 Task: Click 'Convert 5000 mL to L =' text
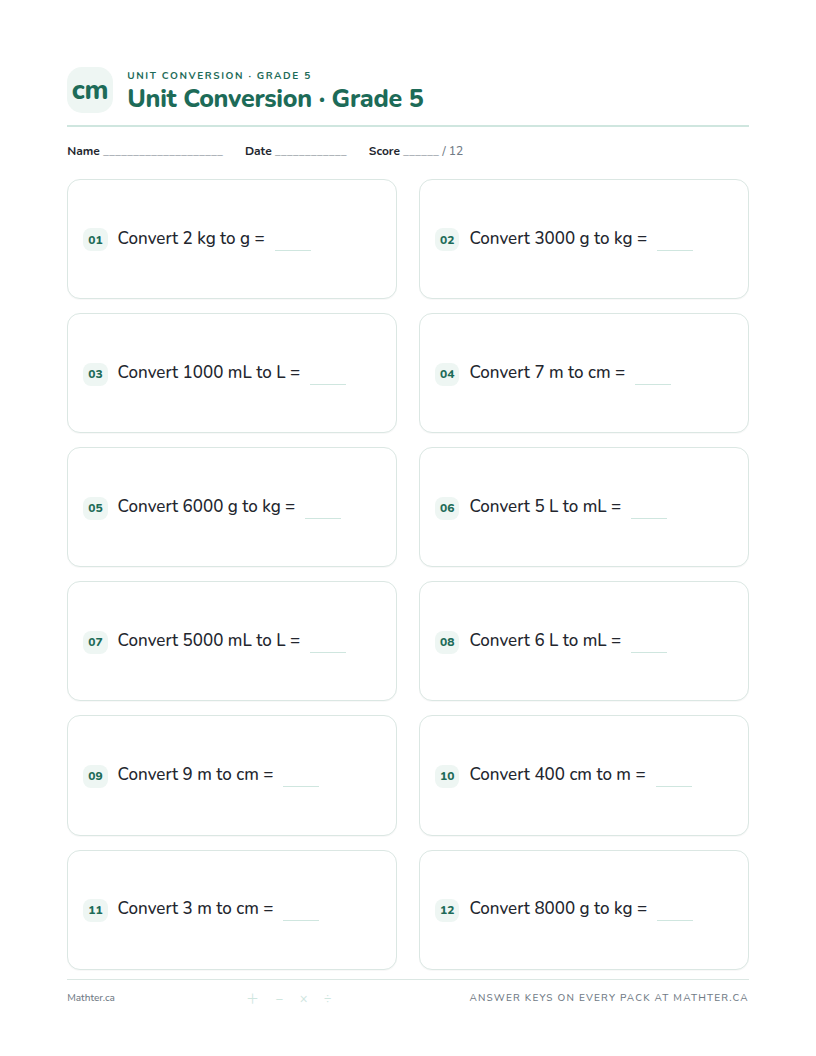(209, 640)
